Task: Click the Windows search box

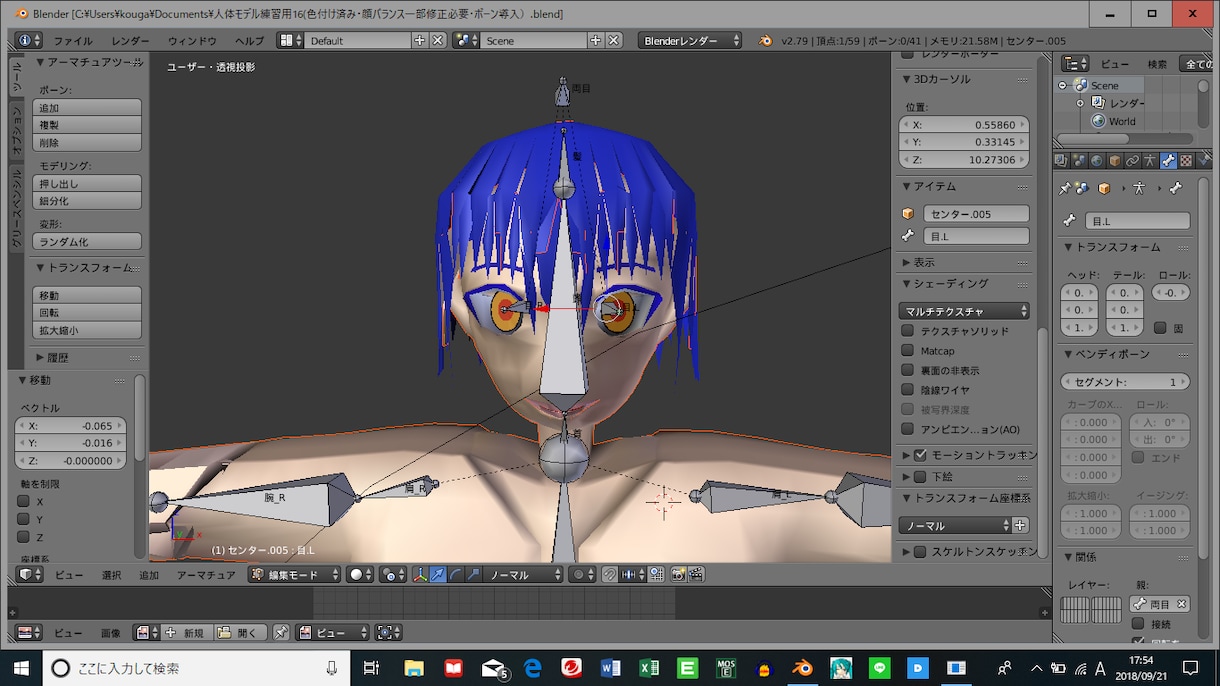Action: [x=195, y=668]
